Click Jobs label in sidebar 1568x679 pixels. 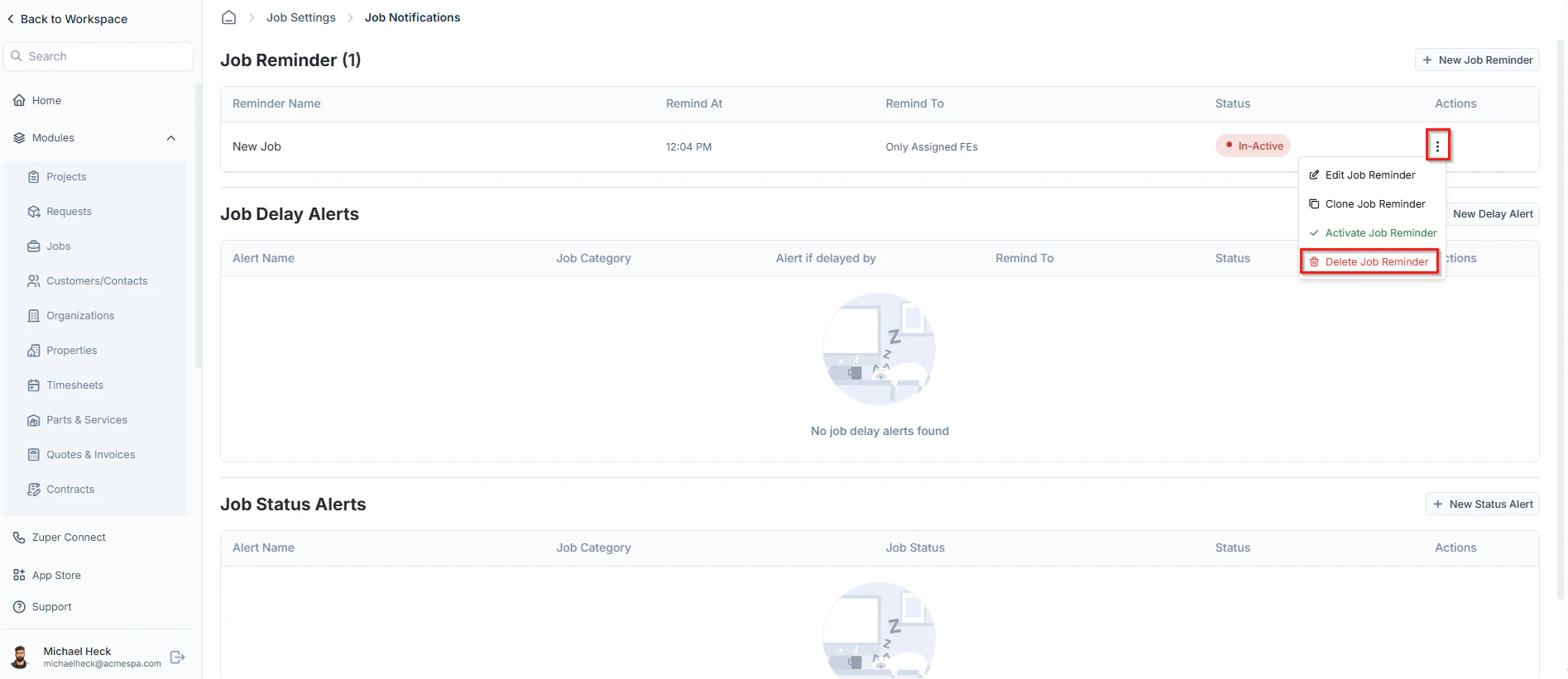click(x=59, y=246)
